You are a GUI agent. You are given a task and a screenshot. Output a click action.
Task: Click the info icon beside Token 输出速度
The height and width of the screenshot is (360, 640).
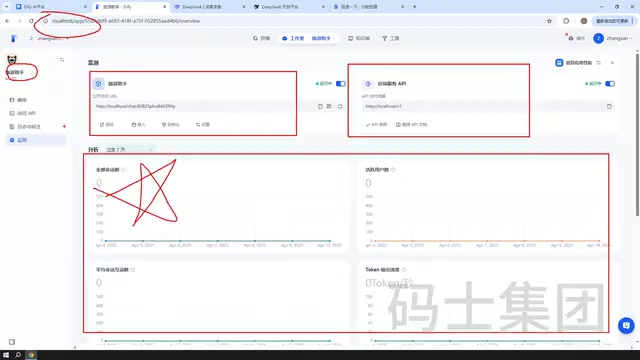click(403, 270)
